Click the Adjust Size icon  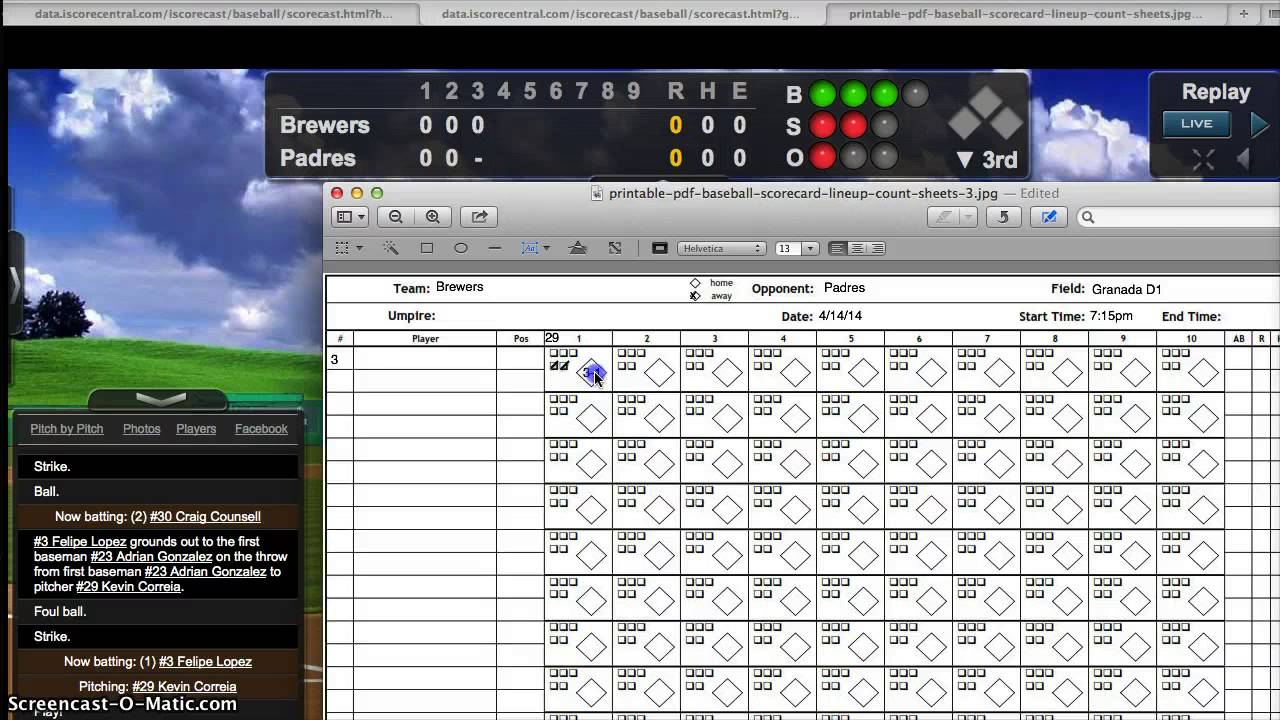tap(615, 248)
